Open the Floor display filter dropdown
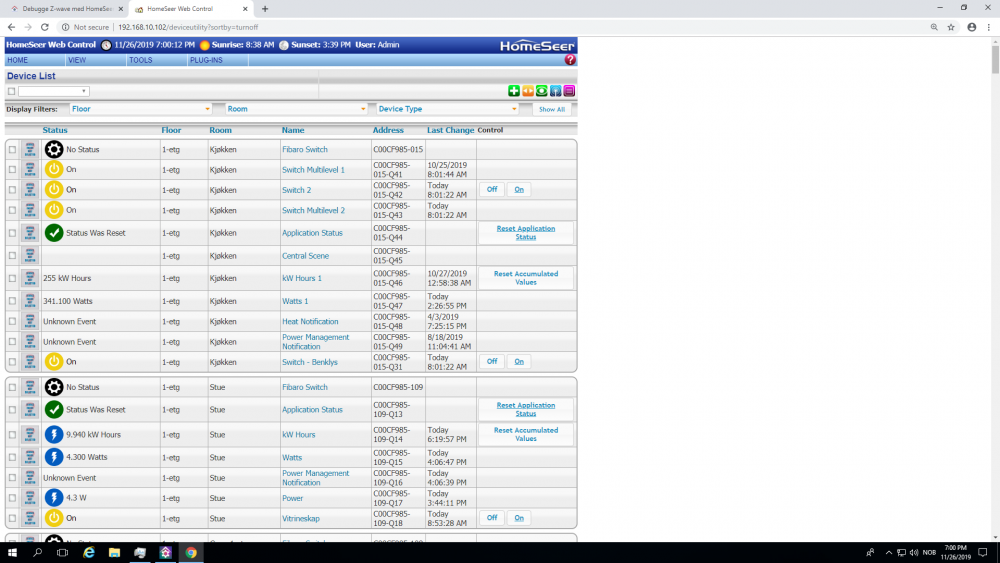This screenshot has height=563, width=1000. [140, 109]
